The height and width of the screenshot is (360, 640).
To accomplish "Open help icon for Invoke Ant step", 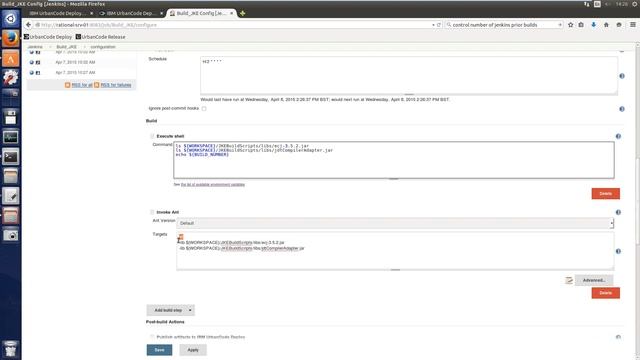I will (618, 212).
